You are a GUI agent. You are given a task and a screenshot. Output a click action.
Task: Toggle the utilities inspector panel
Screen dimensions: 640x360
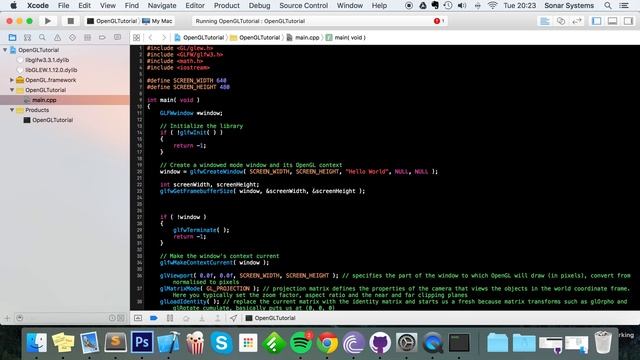pyautogui.click(x=628, y=21)
